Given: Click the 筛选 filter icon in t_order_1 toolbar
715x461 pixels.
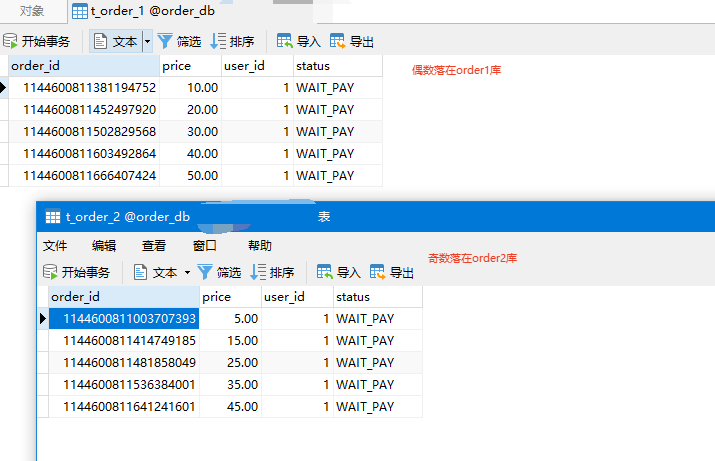Looking at the screenshot, I should 165,41.
